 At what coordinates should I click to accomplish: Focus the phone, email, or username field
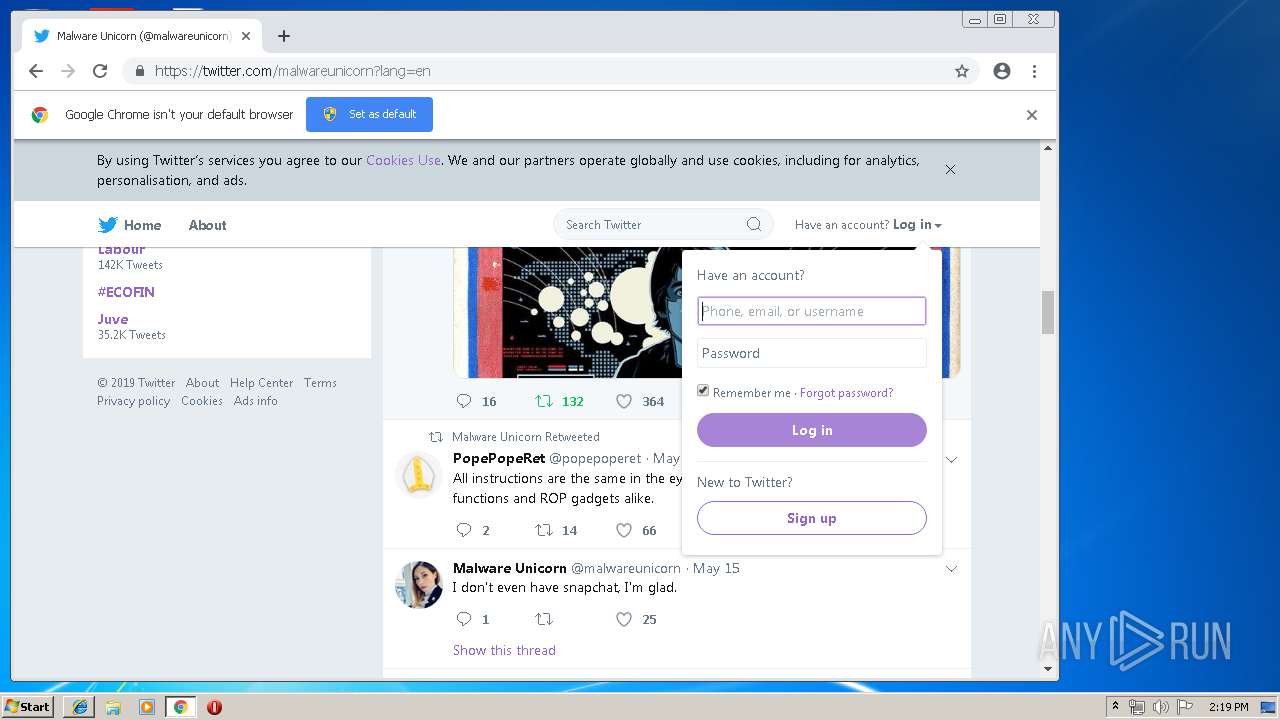pyautogui.click(x=812, y=311)
